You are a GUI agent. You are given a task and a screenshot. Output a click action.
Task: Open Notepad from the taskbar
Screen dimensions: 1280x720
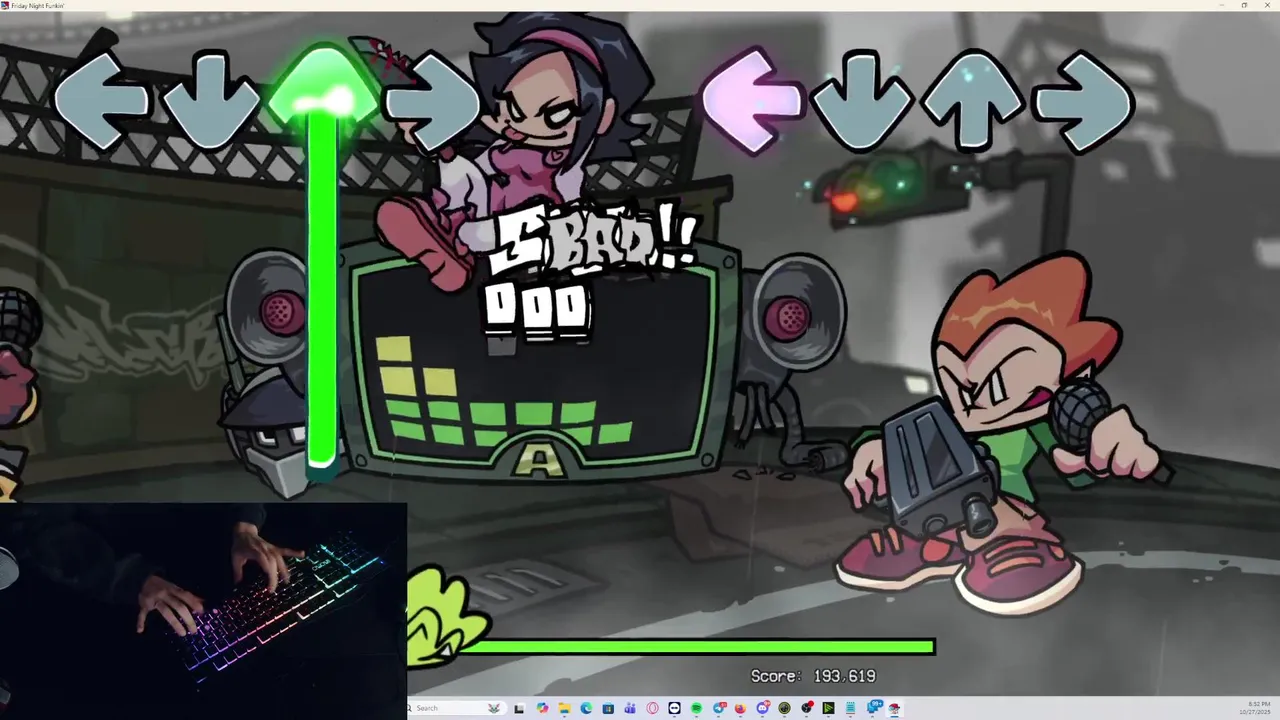point(850,708)
